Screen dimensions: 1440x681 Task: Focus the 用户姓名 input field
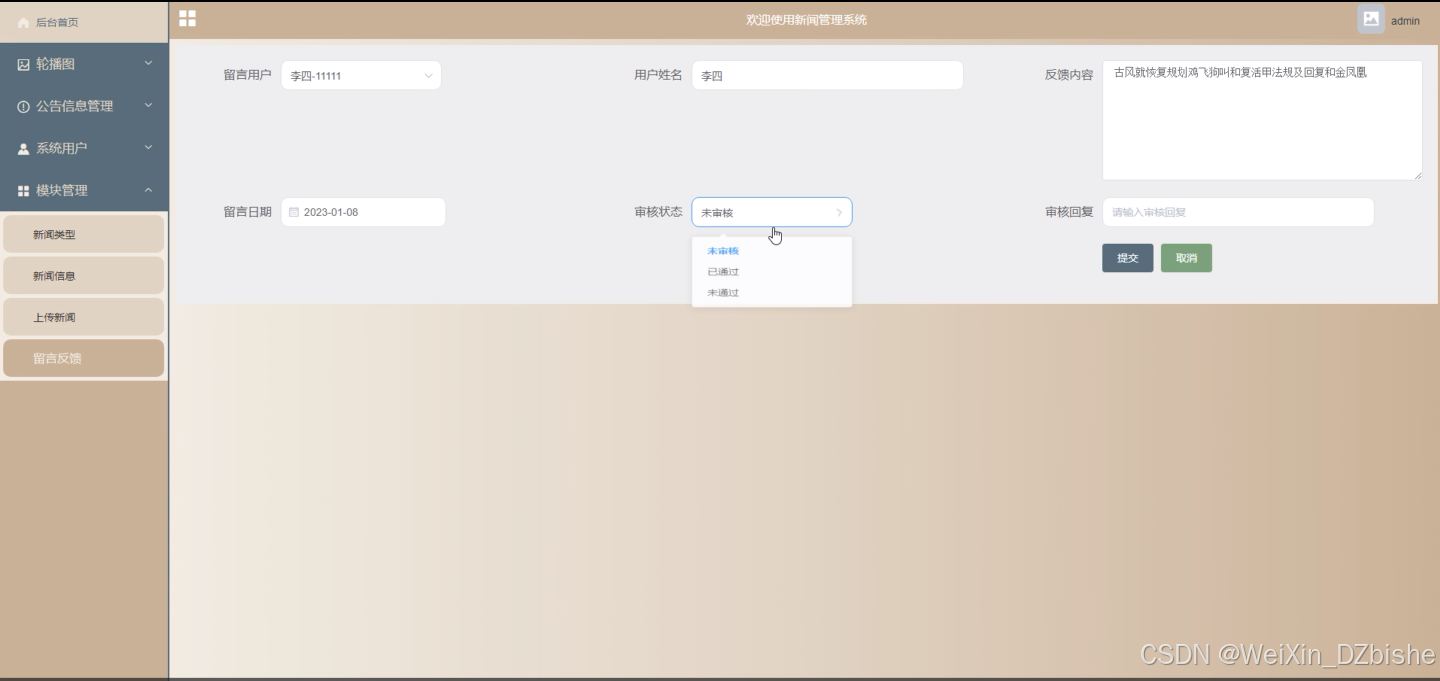pyautogui.click(x=827, y=75)
